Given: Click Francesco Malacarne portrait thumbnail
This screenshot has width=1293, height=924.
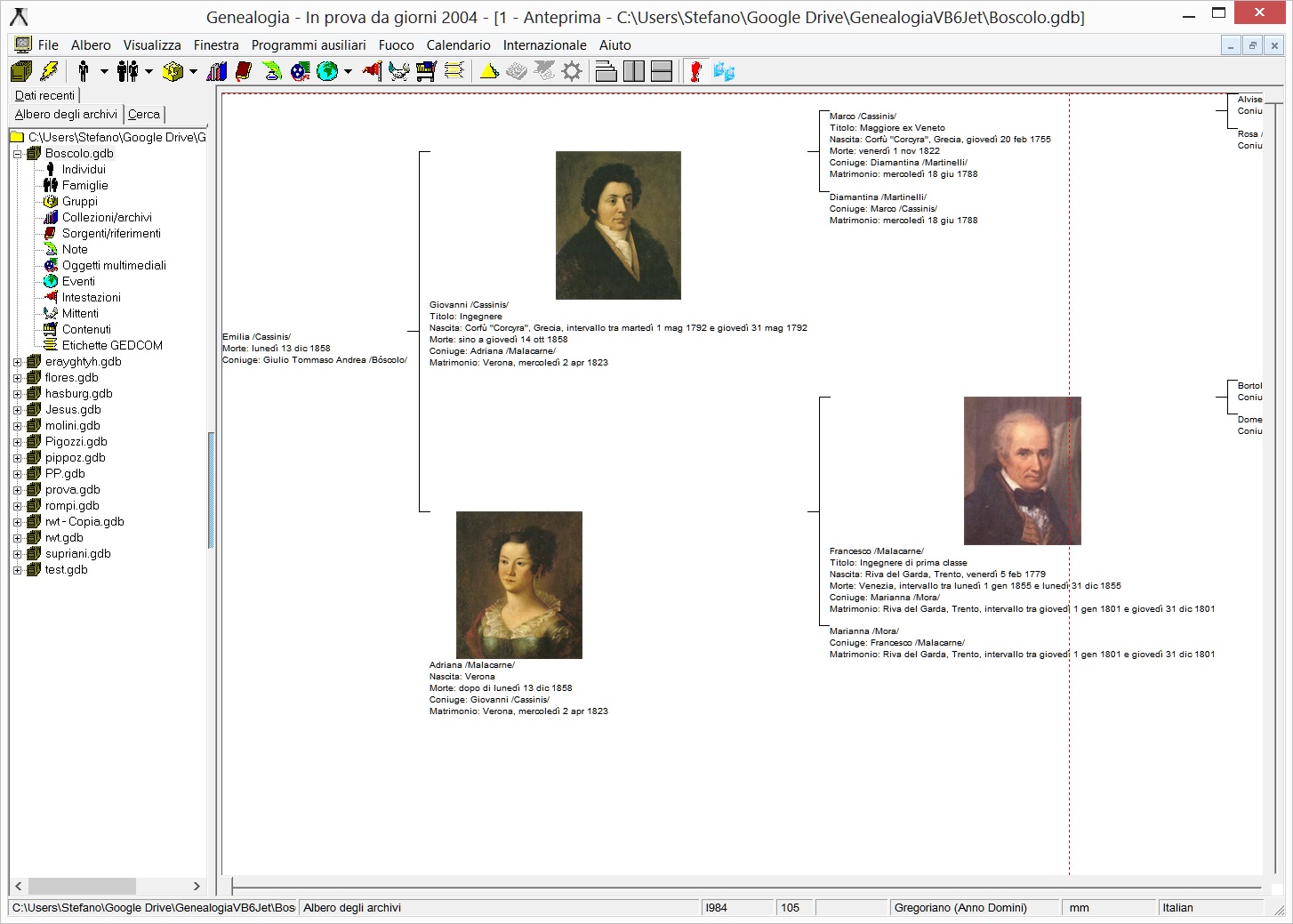Looking at the screenshot, I should 1023,470.
